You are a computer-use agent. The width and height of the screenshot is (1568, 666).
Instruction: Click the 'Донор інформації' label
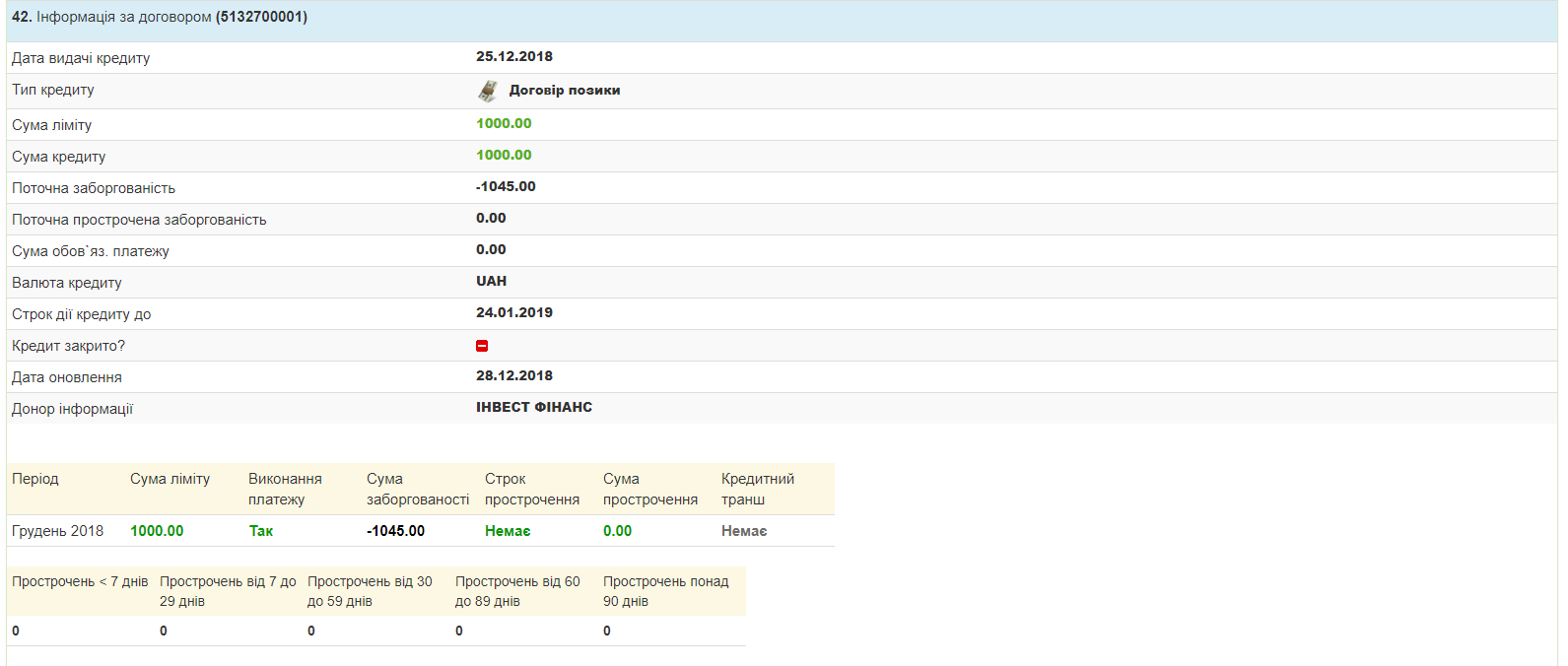coord(72,409)
